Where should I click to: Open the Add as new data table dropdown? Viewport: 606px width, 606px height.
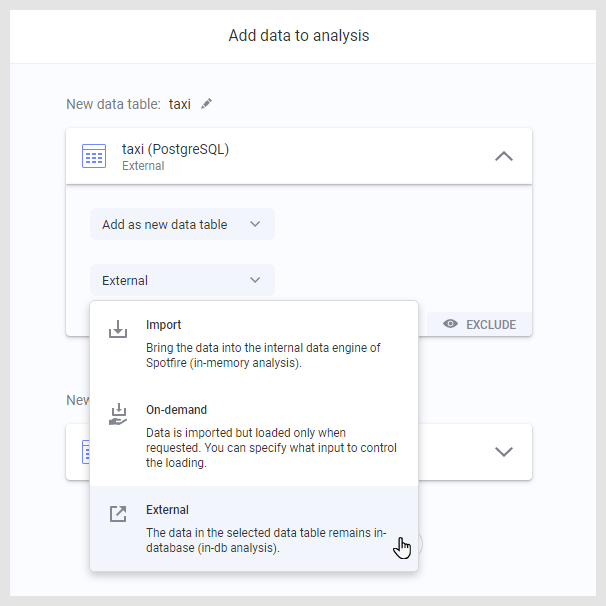[x=182, y=225]
